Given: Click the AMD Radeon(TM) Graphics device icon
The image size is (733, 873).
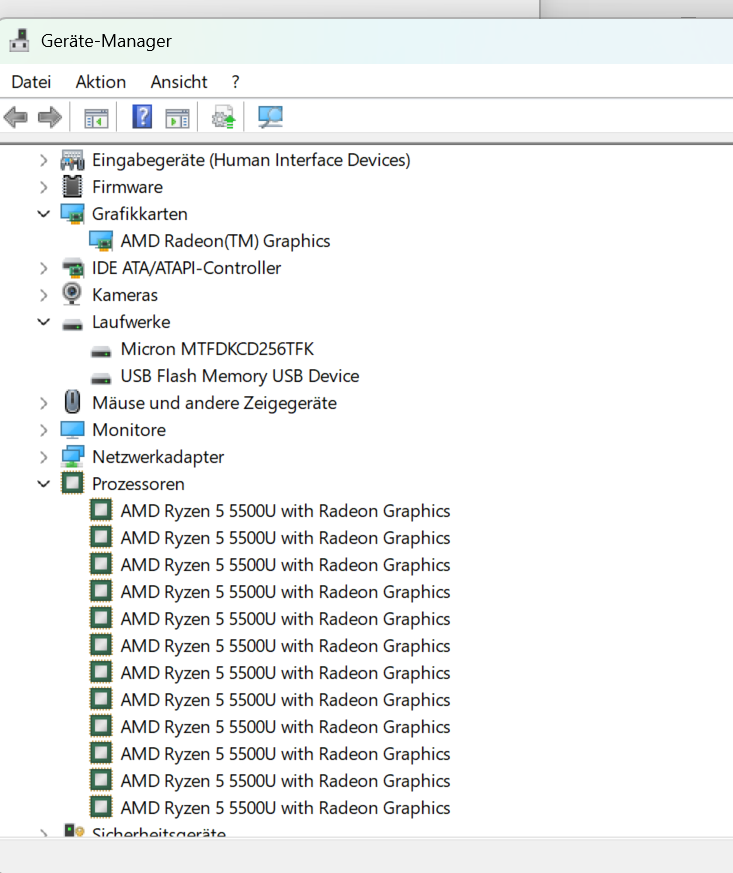Looking at the screenshot, I should click(x=101, y=241).
